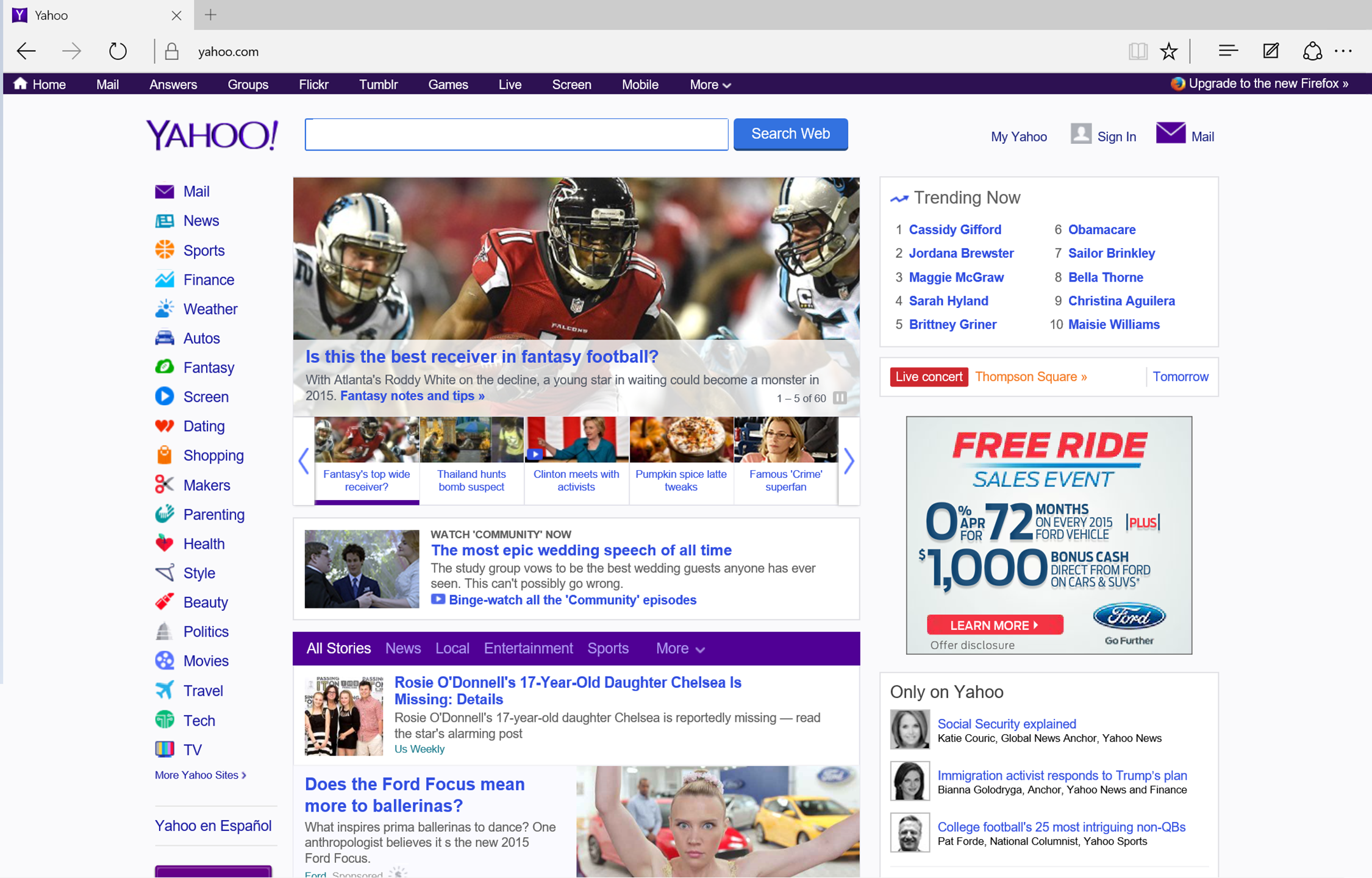
Task: Click the Screen play-button icon in sidebar
Action: tap(164, 396)
